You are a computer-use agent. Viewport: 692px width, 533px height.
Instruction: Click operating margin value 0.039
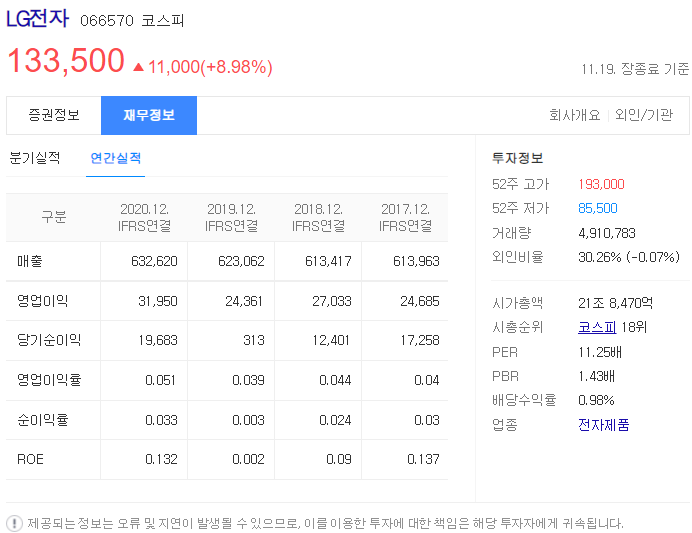coord(248,380)
